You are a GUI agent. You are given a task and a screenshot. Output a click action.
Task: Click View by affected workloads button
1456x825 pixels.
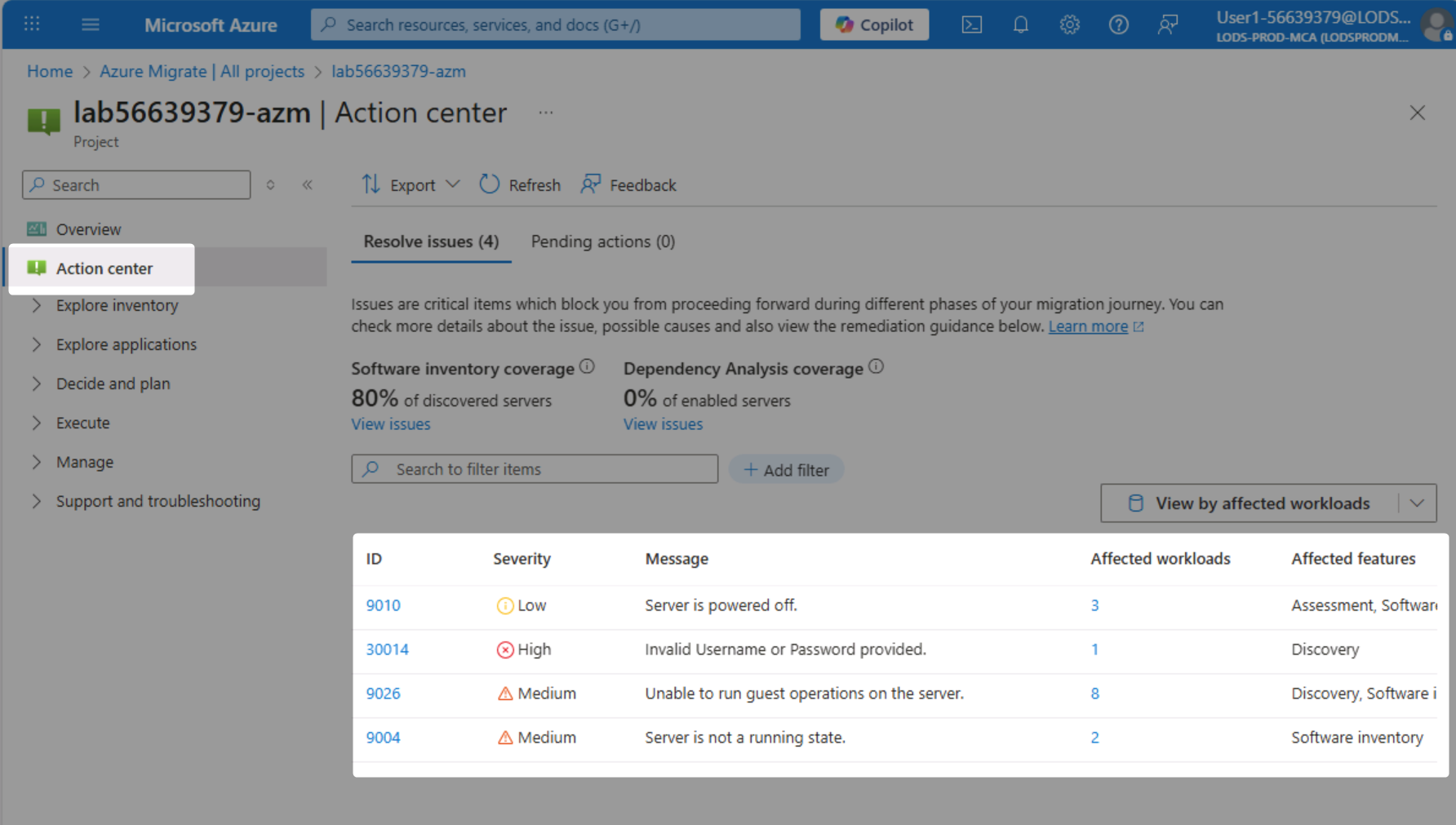tap(1249, 503)
